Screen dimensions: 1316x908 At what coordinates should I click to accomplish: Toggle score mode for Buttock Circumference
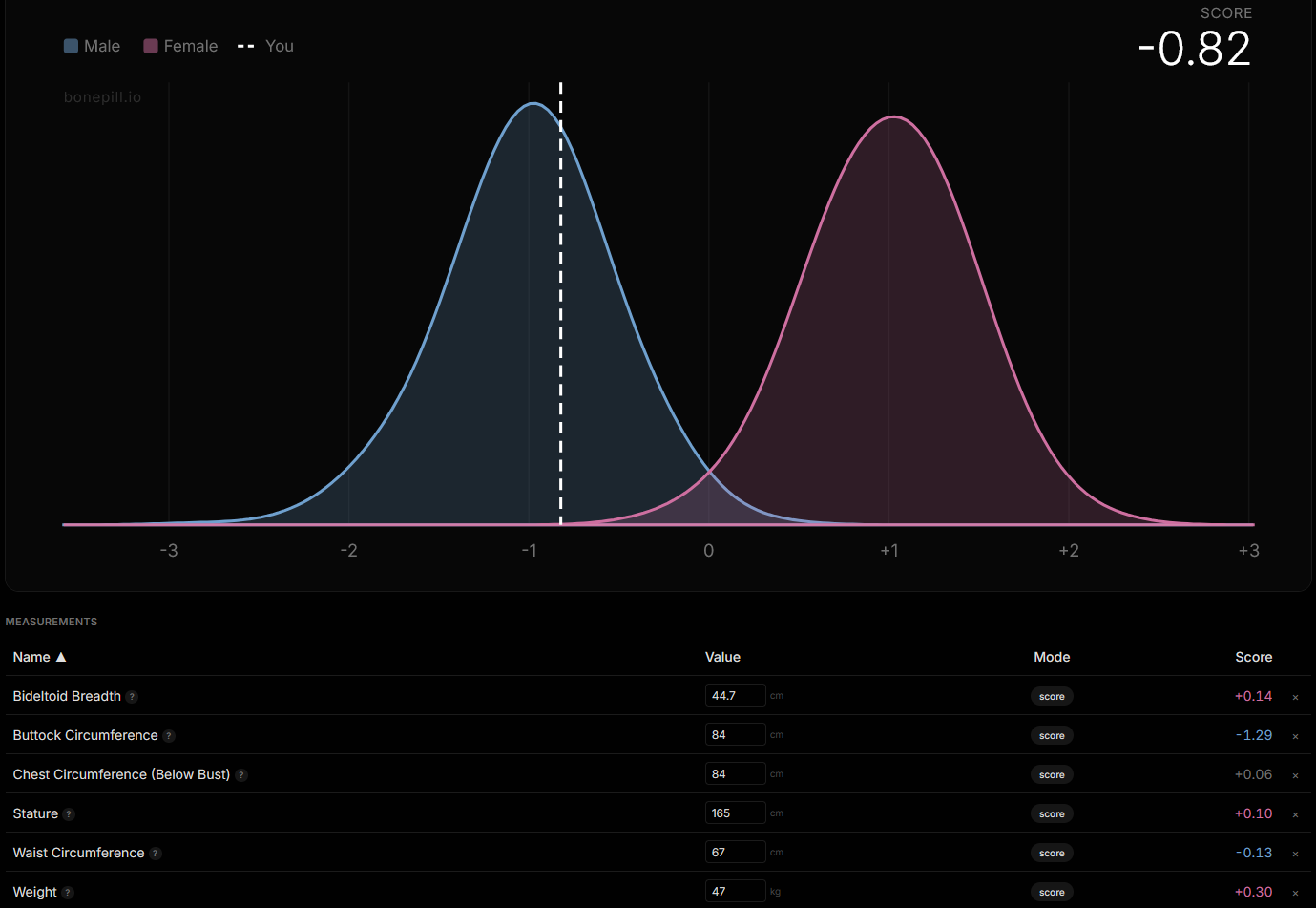click(1052, 735)
